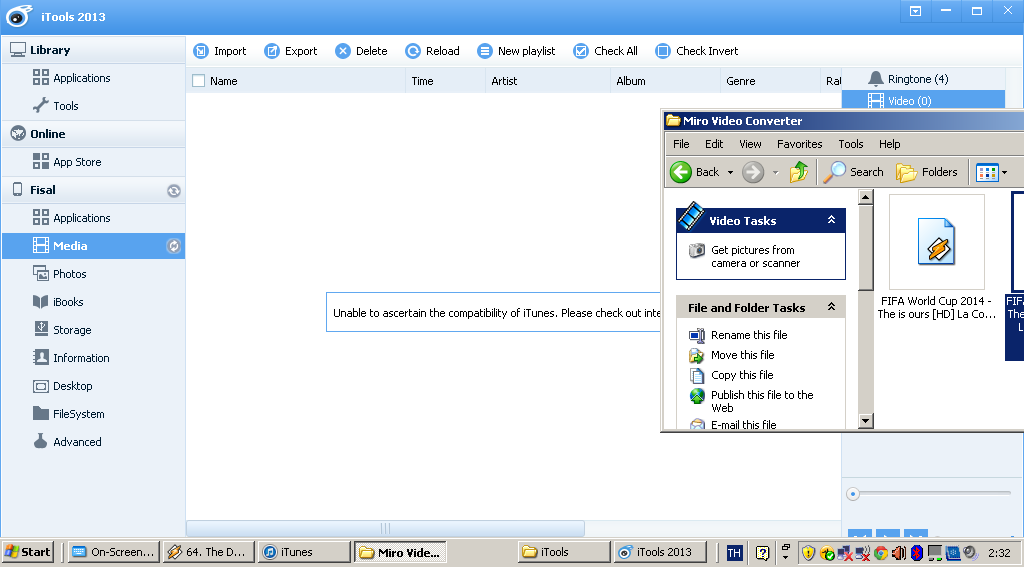The height and width of the screenshot is (567, 1024).
Task: Open Edit menu in Miro Video Converter window
Action: click(x=714, y=144)
